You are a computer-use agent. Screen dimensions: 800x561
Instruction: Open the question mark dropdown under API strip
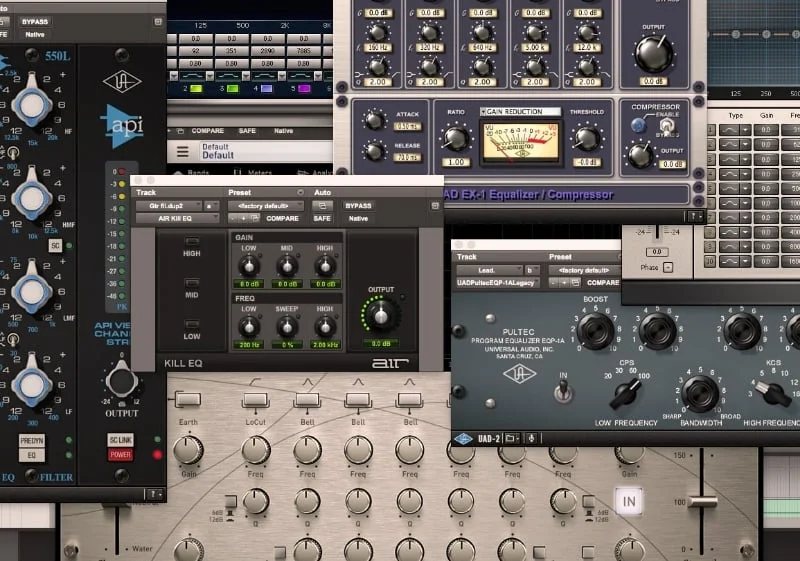click(x=155, y=494)
